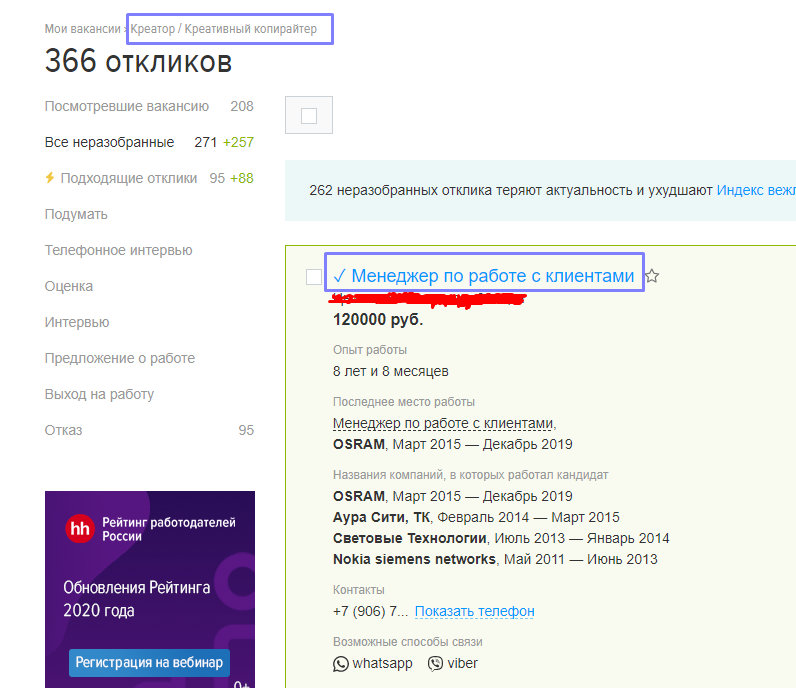Click the Рейтинг работодателей России banner
This screenshot has width=796, height=688.
(150, 589)
